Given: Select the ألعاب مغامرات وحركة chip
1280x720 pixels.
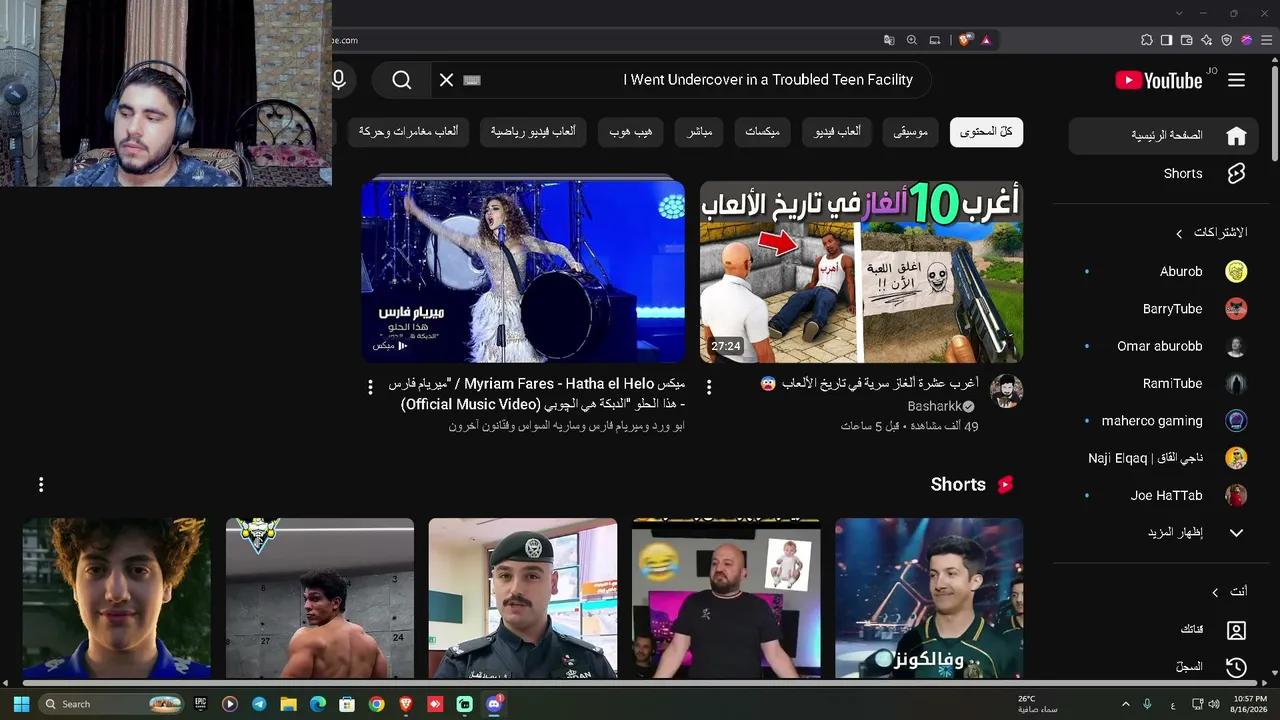Looking at the screenshot, I should click(x=409, y=132).
